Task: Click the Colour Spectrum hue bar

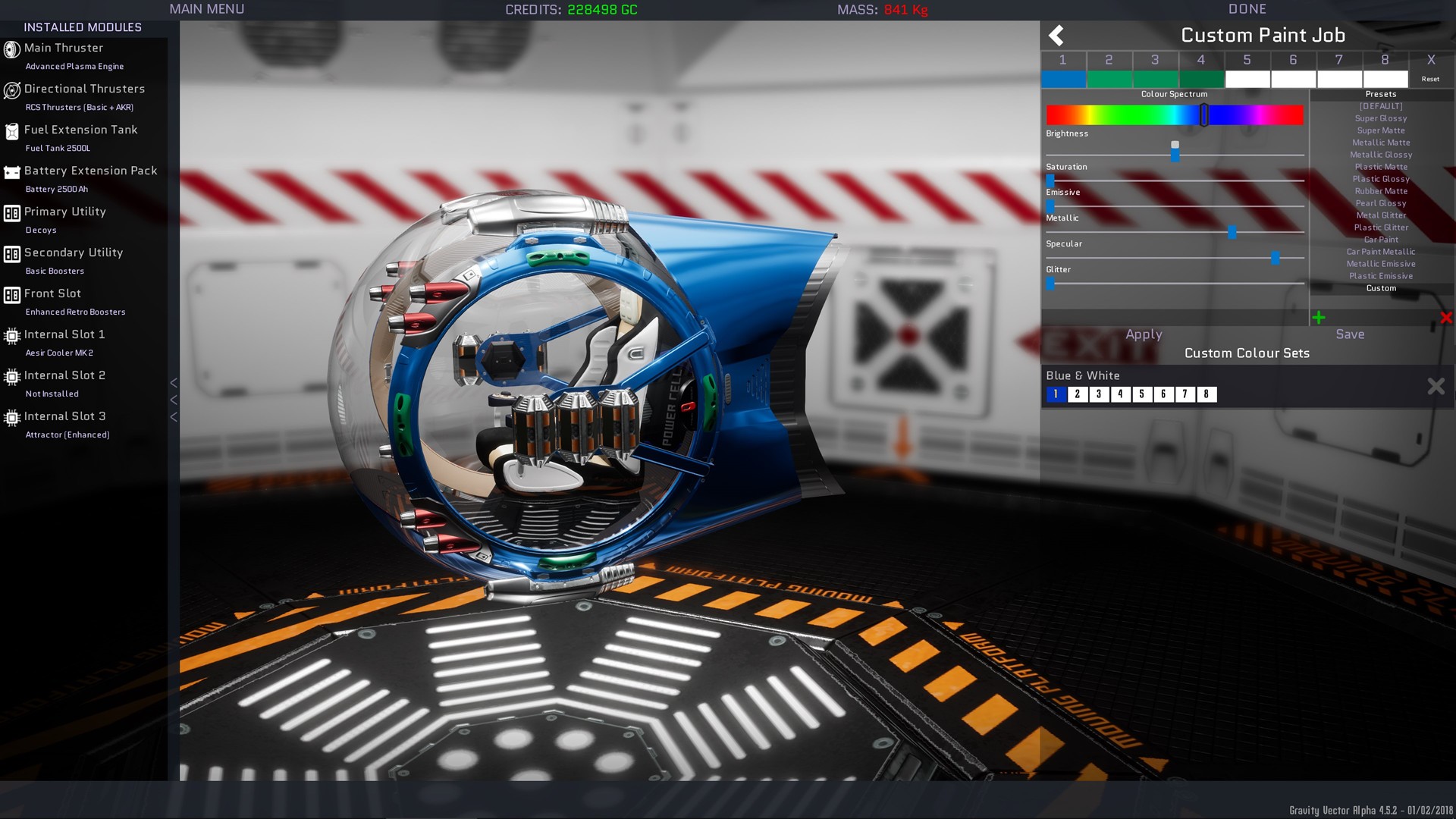Action: [1174, 115]
